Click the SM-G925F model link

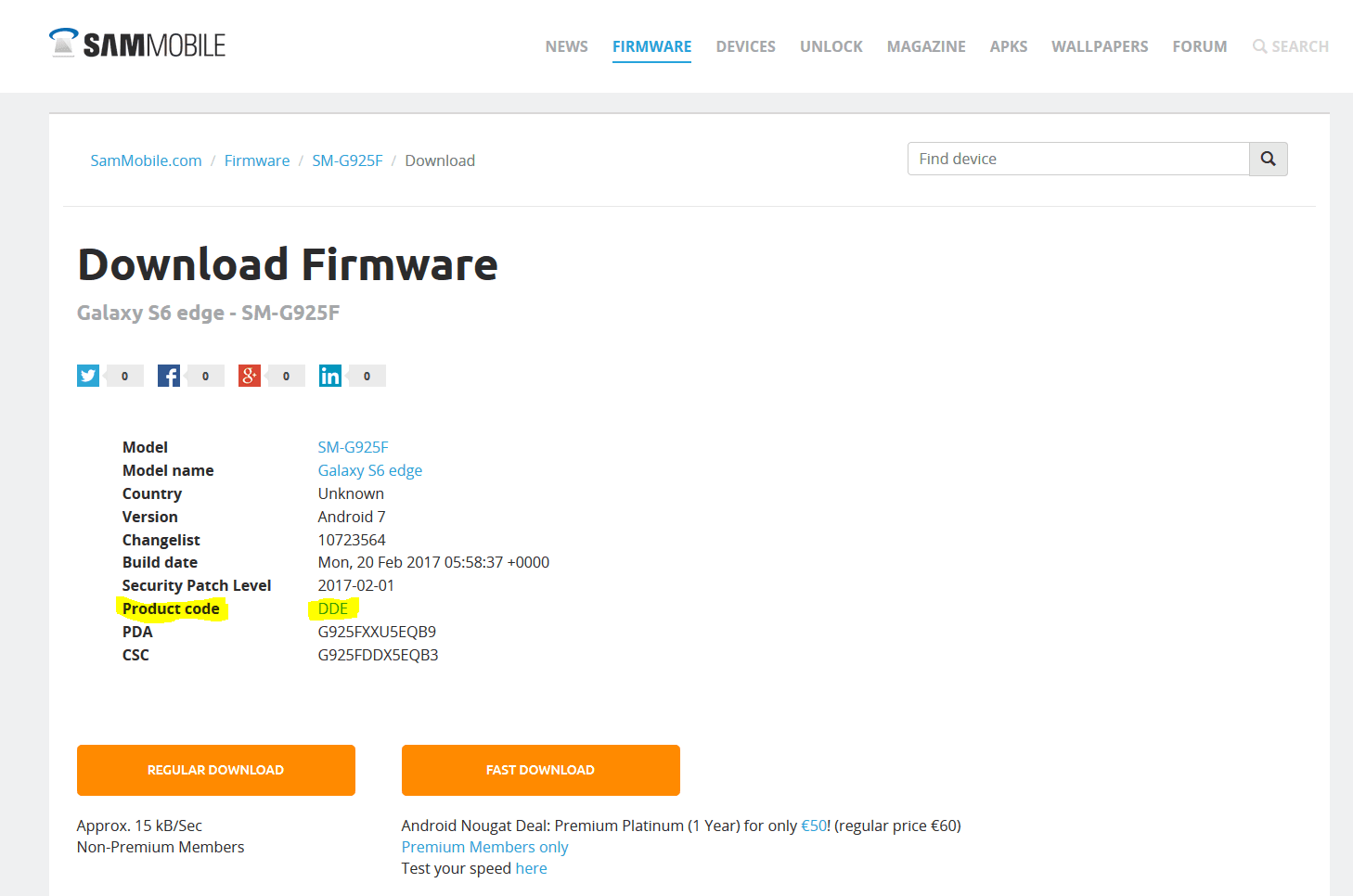click(x=354, y=447)
